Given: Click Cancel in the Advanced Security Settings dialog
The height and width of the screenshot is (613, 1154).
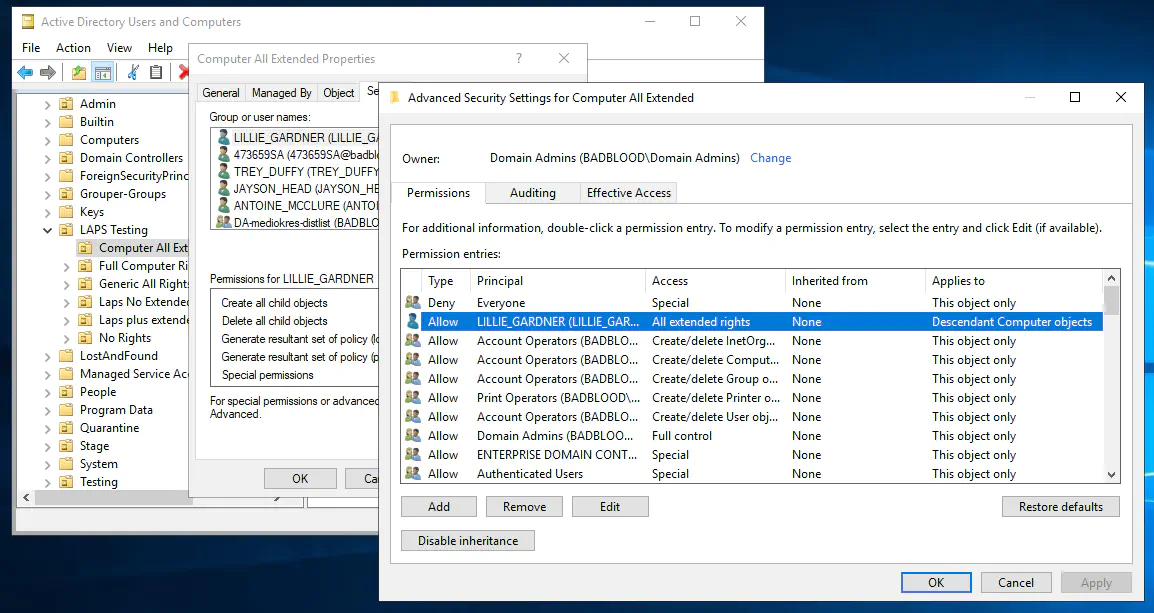Looking at the screenshot, I should [1016, 582].
